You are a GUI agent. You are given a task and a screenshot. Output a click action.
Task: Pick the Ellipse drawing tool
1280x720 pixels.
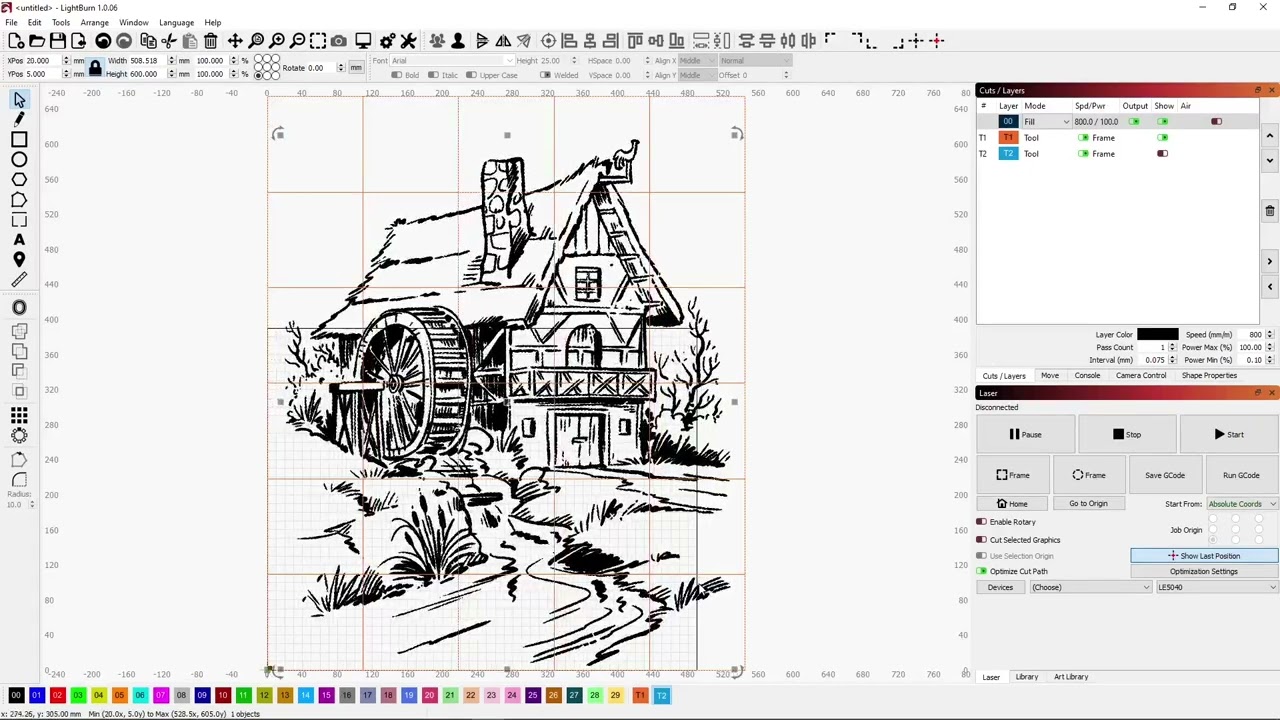point(19,160)
